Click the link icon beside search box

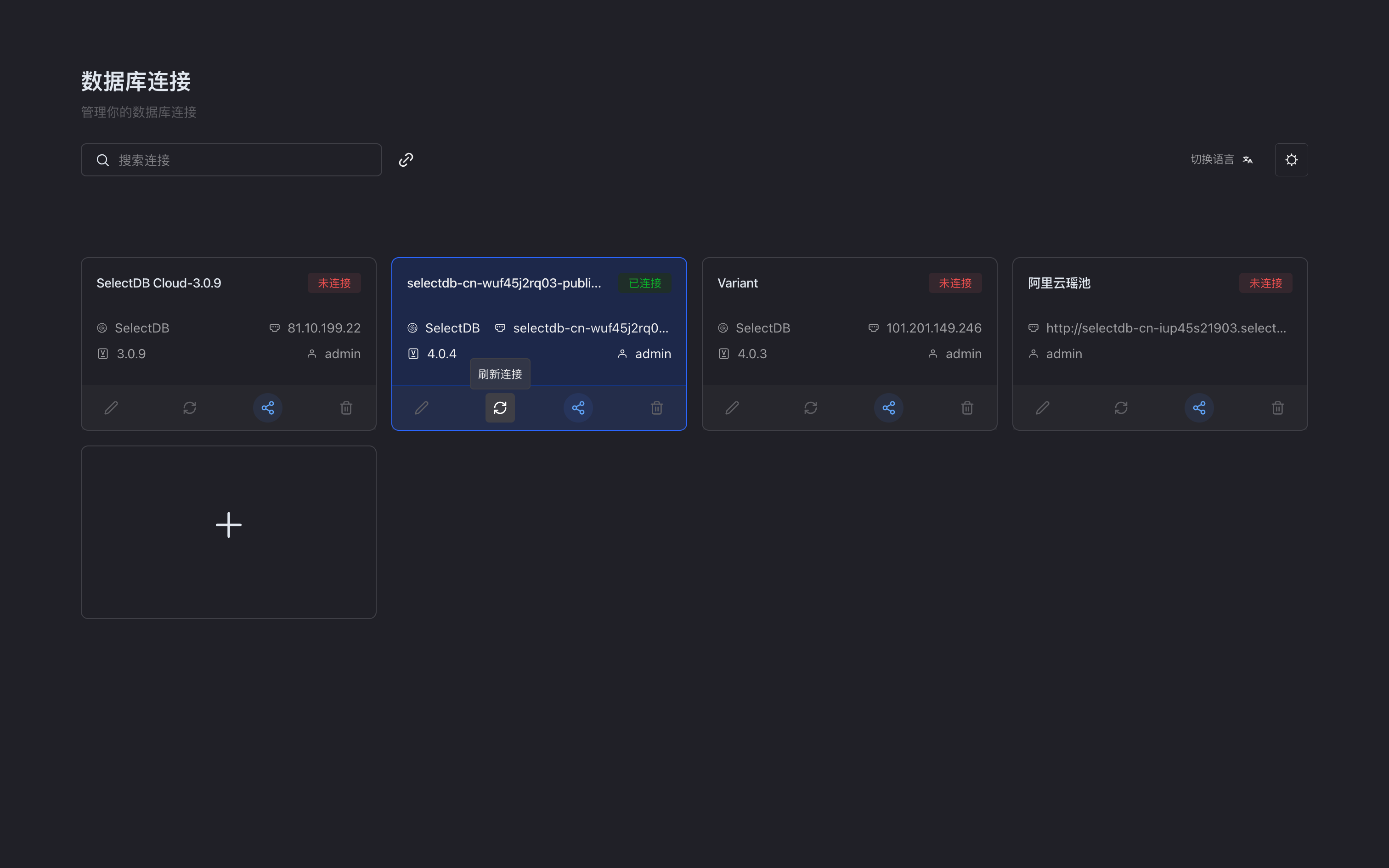point(406,160)
